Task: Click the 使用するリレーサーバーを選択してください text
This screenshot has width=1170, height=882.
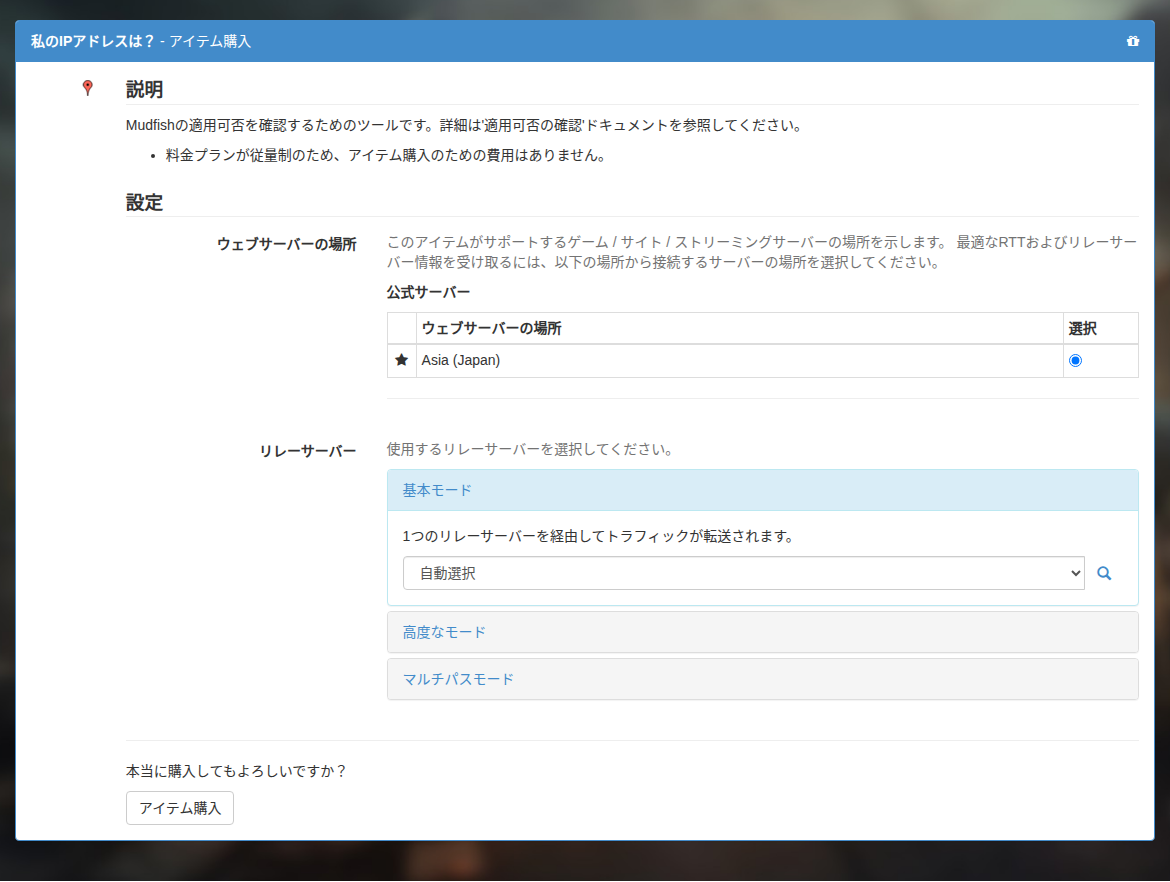Action: [530, 449]
